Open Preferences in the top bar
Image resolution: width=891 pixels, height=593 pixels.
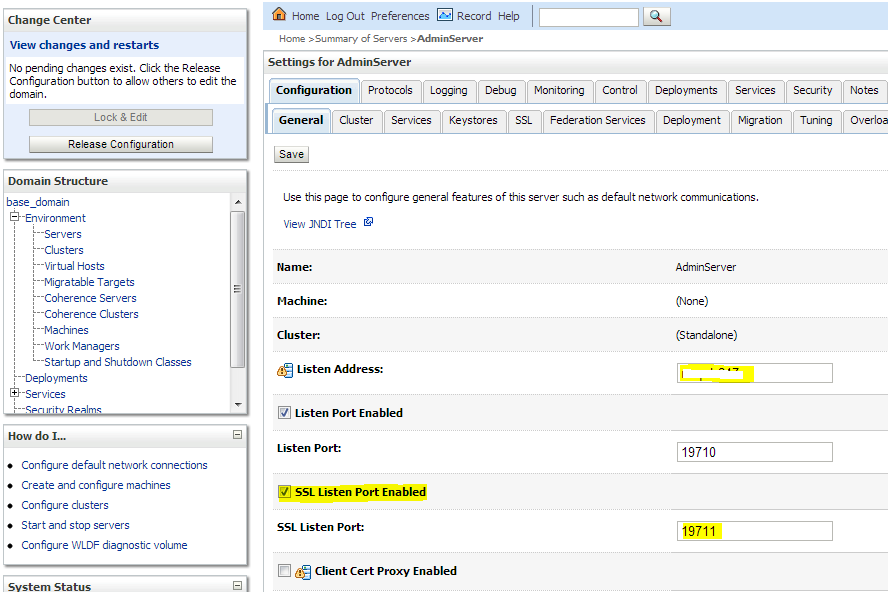pos(400,16)
